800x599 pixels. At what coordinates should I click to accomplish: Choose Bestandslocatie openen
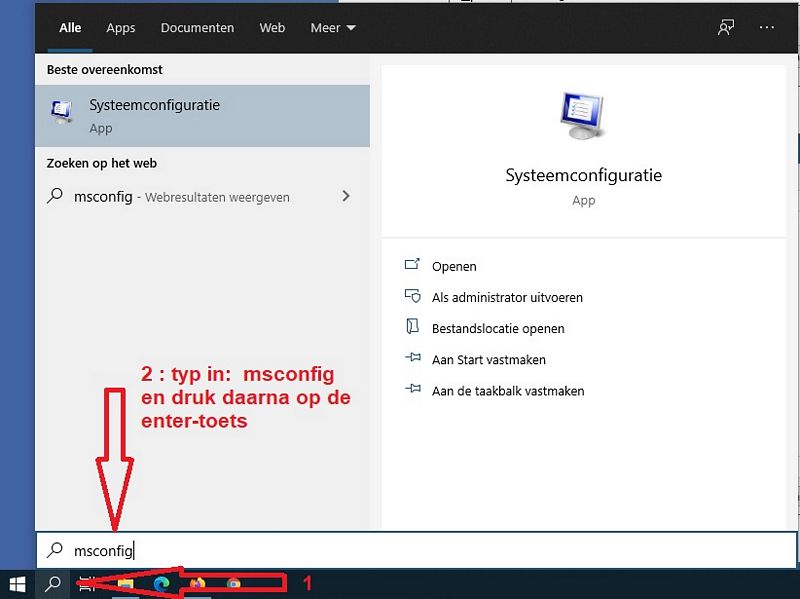tap(498, 329)
